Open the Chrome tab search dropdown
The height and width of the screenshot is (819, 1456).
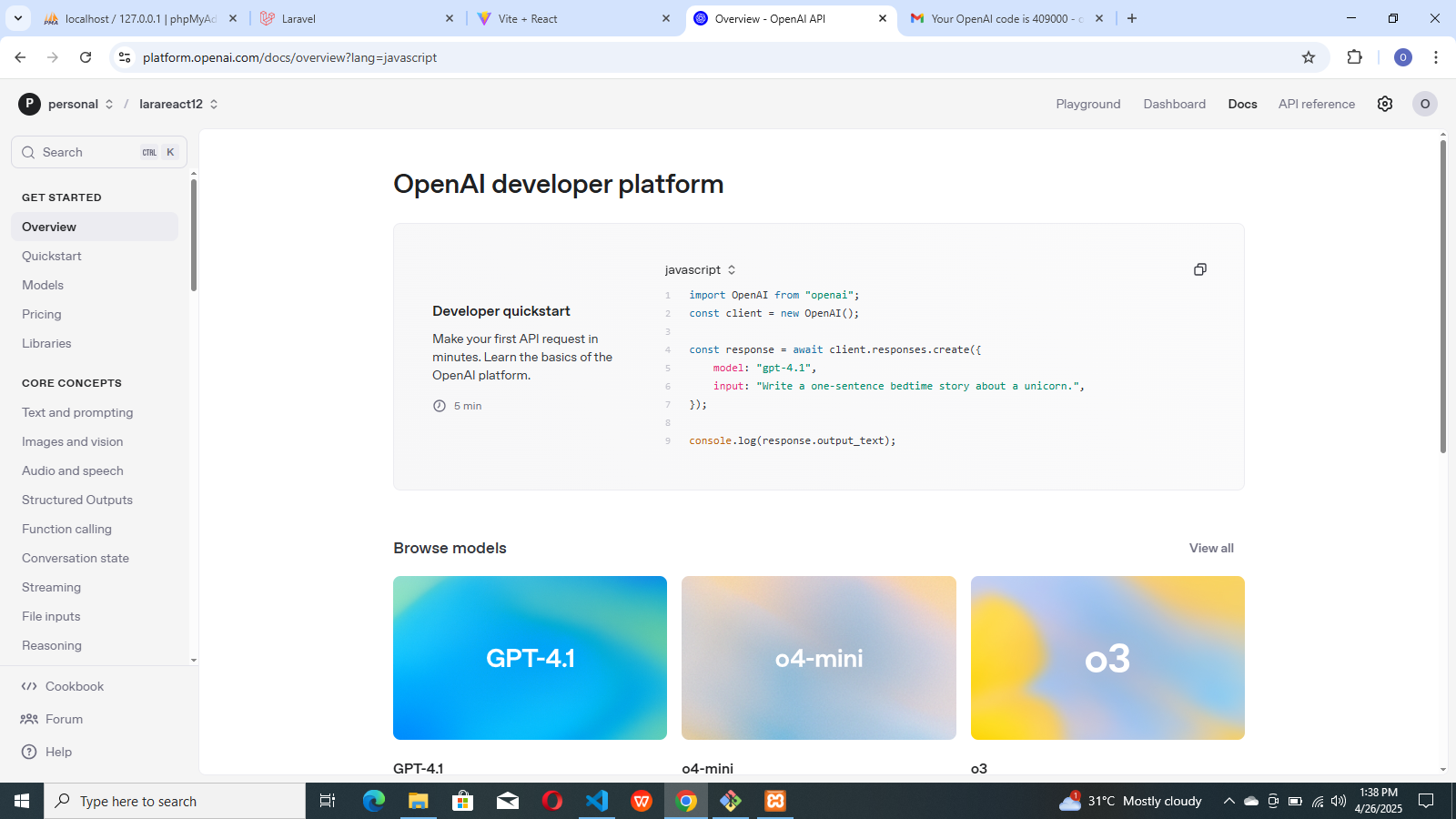tap(17, 18)
